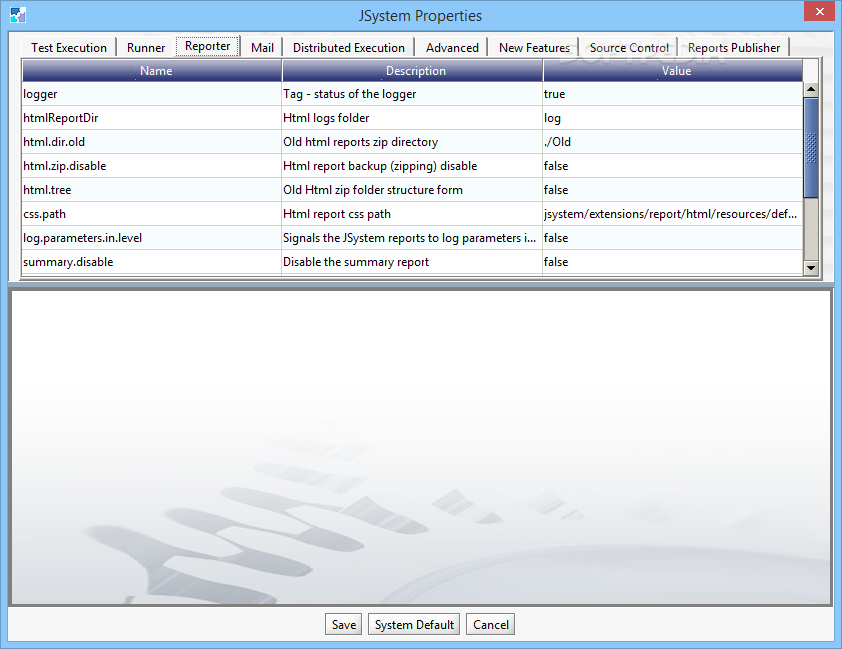Click the Cancel button
The image size is (842, 649).
(490, 624)
